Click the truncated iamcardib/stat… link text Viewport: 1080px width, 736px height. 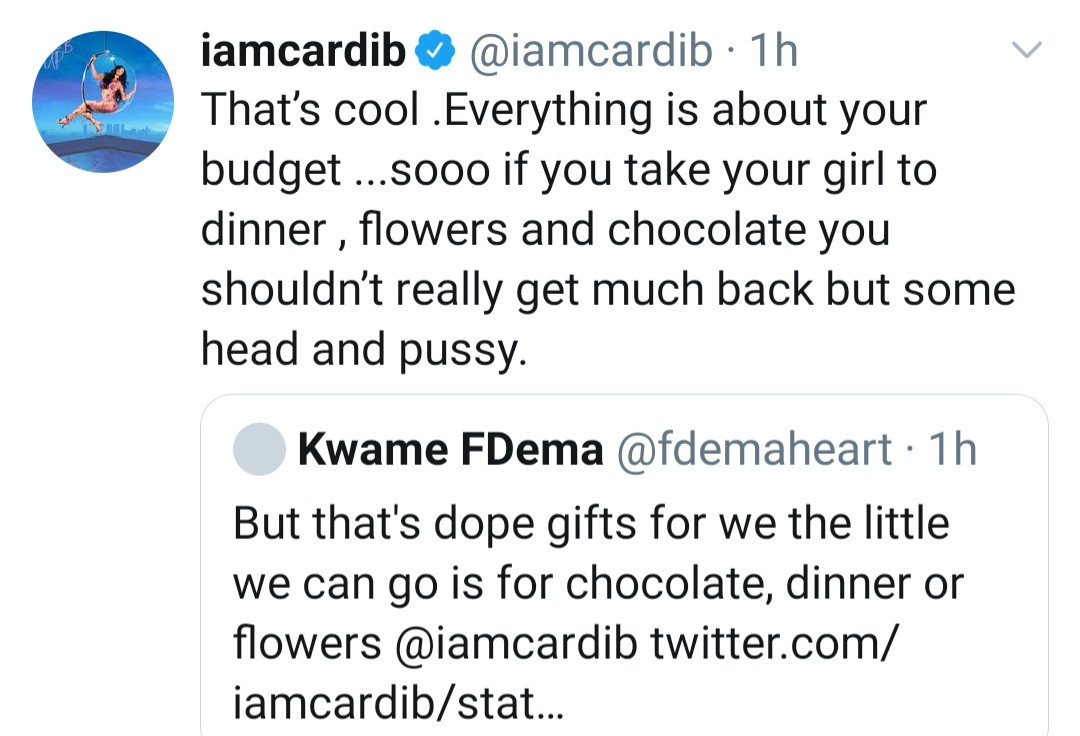(x=398, y=703)
